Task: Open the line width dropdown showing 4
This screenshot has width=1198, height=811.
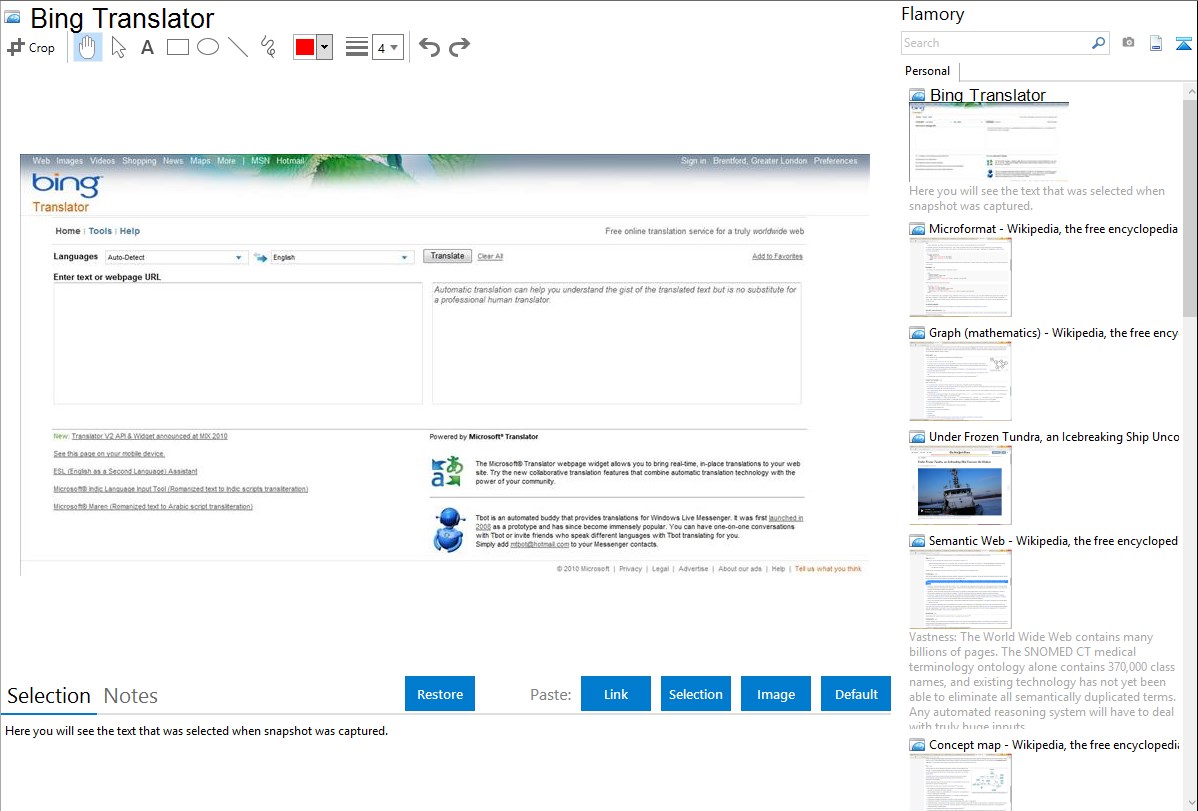Action: [x=387, y=47]
